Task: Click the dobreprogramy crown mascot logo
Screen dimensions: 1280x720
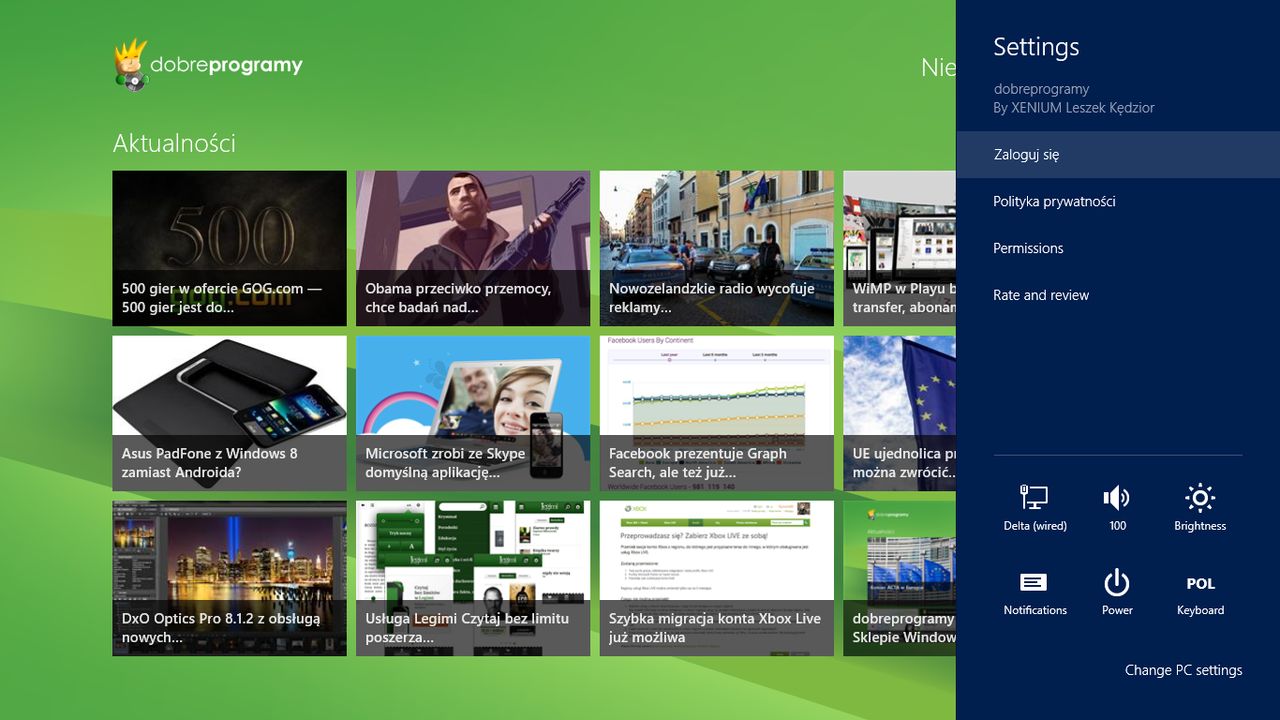Action: 131,65
